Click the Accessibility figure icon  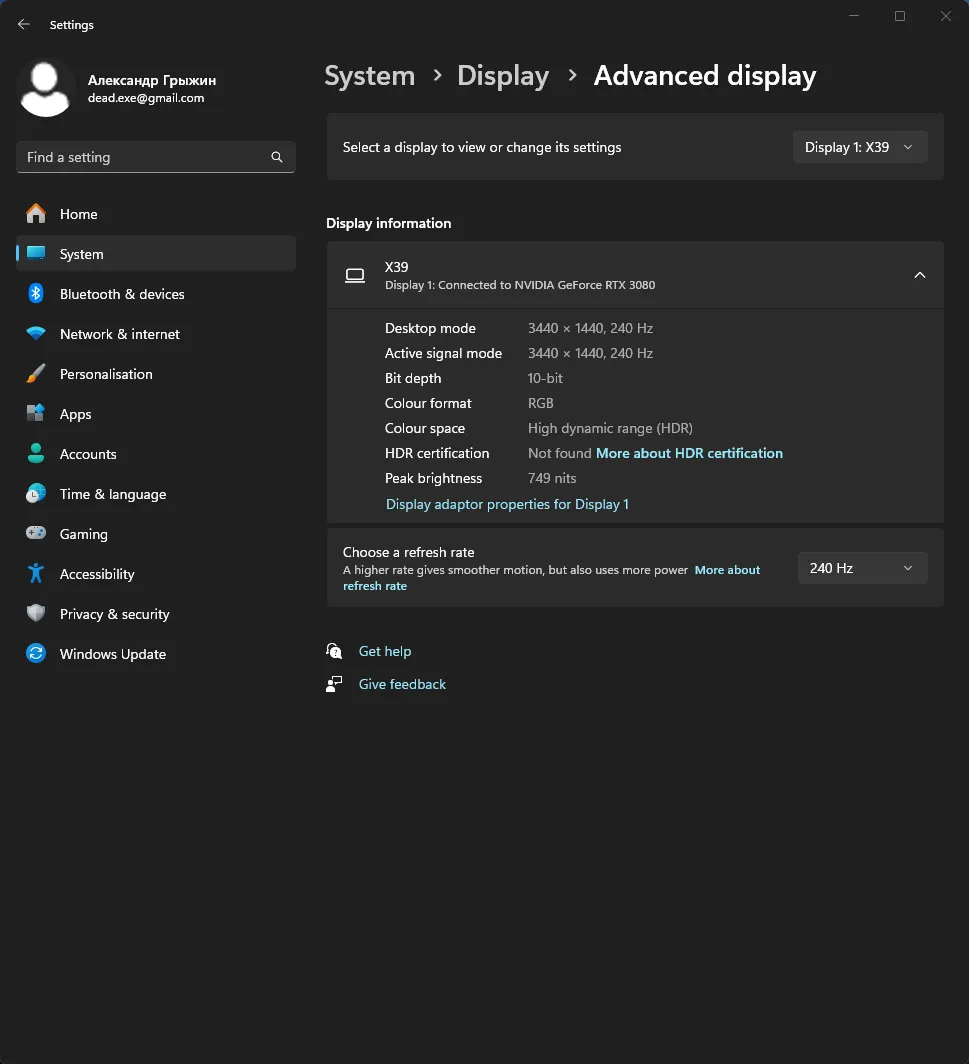coord(36,574)
